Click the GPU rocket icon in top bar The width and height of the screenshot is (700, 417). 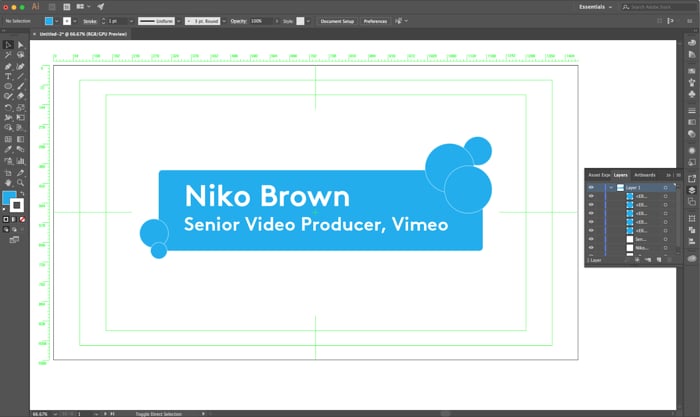pyautogui.click(x=100, y=7)
